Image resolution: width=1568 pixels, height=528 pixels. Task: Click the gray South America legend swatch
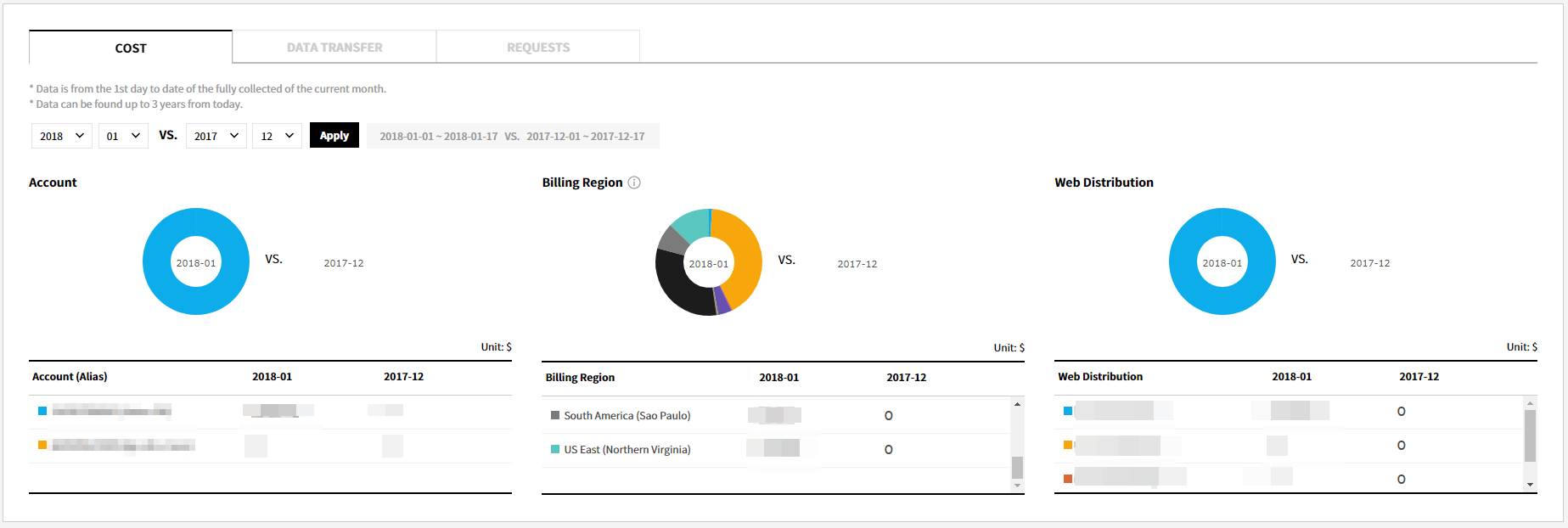click(x=555, y=416)
